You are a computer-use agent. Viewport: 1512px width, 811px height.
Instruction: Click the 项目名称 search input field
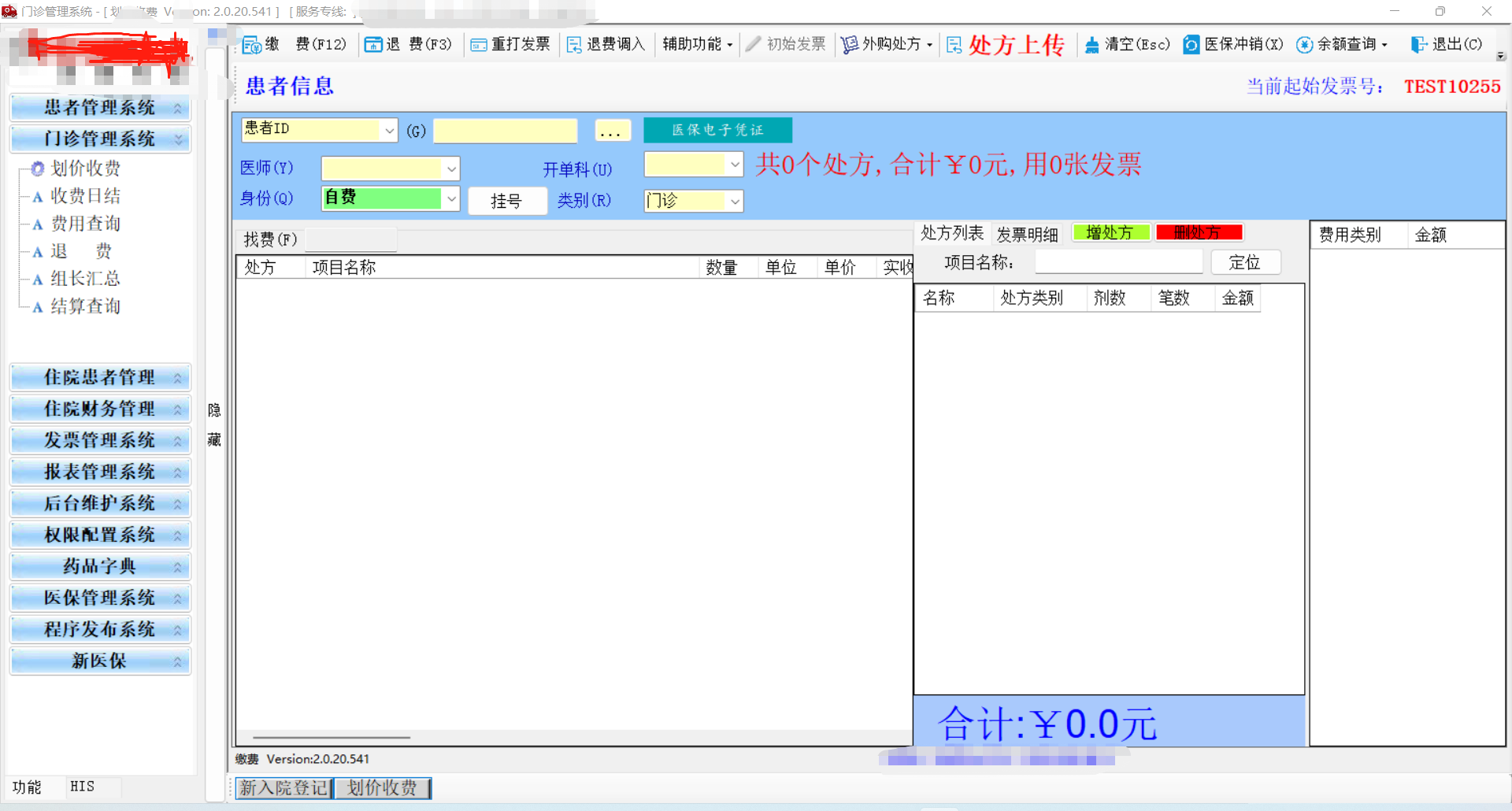point(1118,263)
